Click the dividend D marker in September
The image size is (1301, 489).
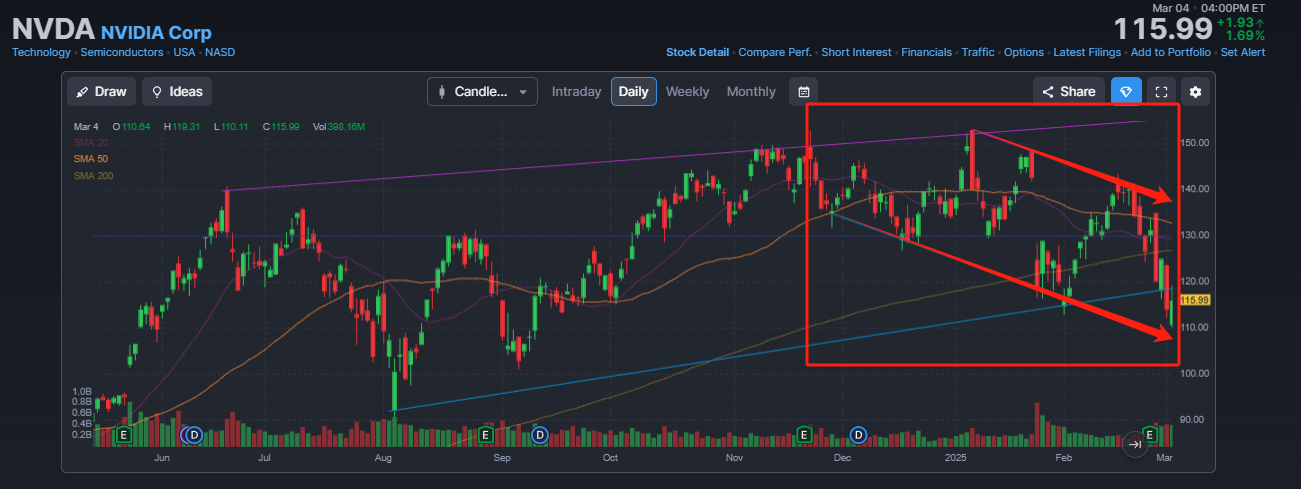pos(540,435)
